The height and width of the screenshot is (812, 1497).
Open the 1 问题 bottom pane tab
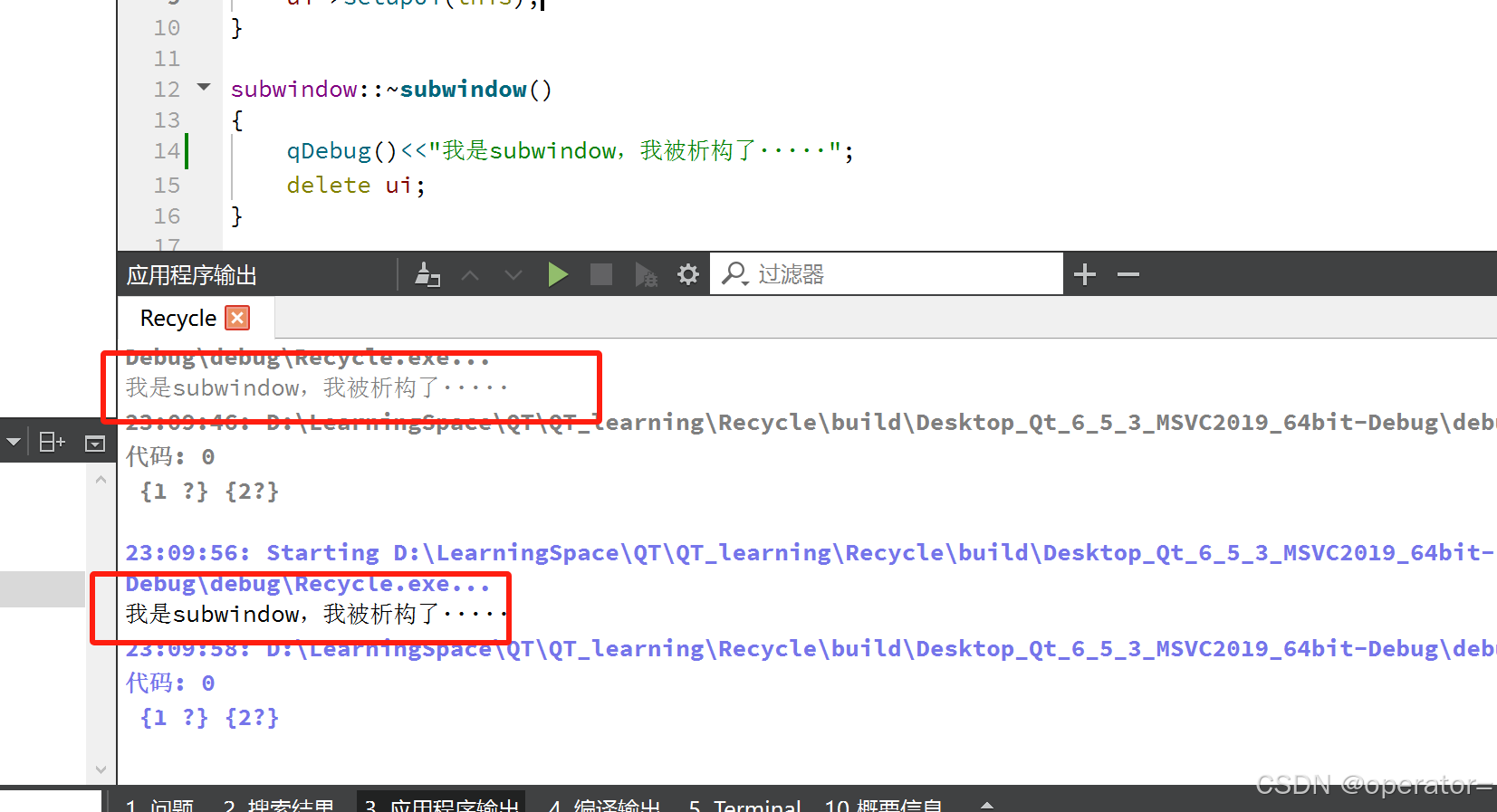tap(159, 805)
